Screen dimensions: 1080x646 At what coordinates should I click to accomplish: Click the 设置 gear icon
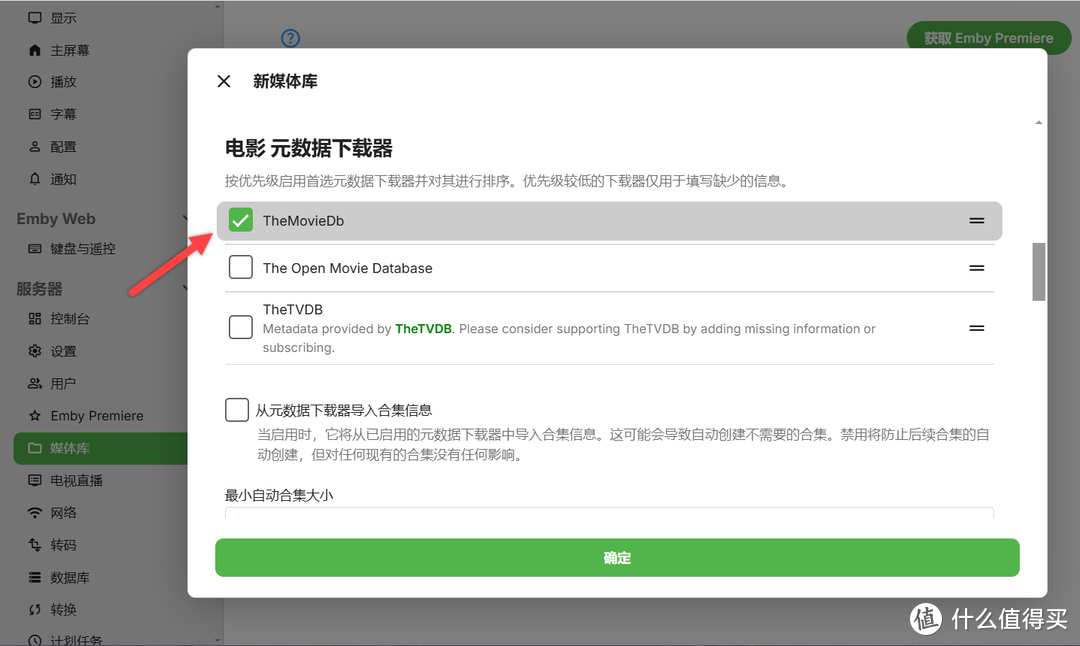point(34,351)
